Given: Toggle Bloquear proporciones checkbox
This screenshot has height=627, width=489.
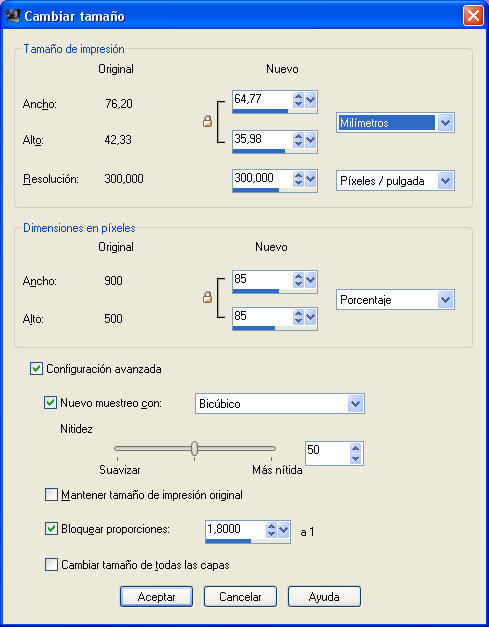Looking at the screenshot, I should click(51, 529).
